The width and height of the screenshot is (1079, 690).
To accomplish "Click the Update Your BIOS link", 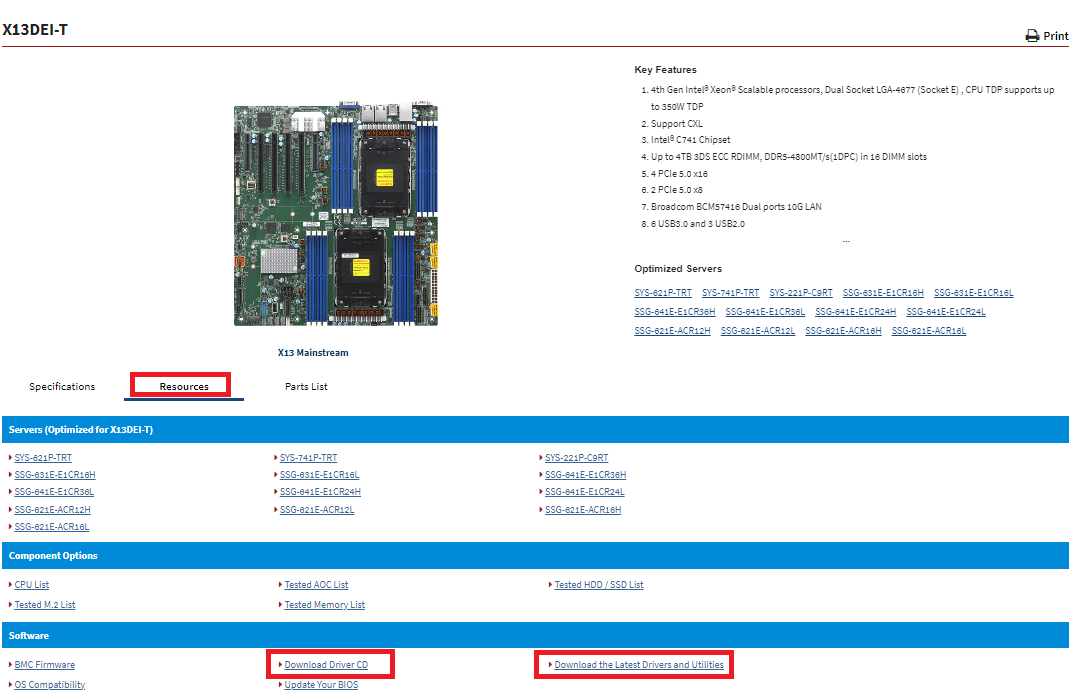I will pyautogui.click(x=321, y=685).
